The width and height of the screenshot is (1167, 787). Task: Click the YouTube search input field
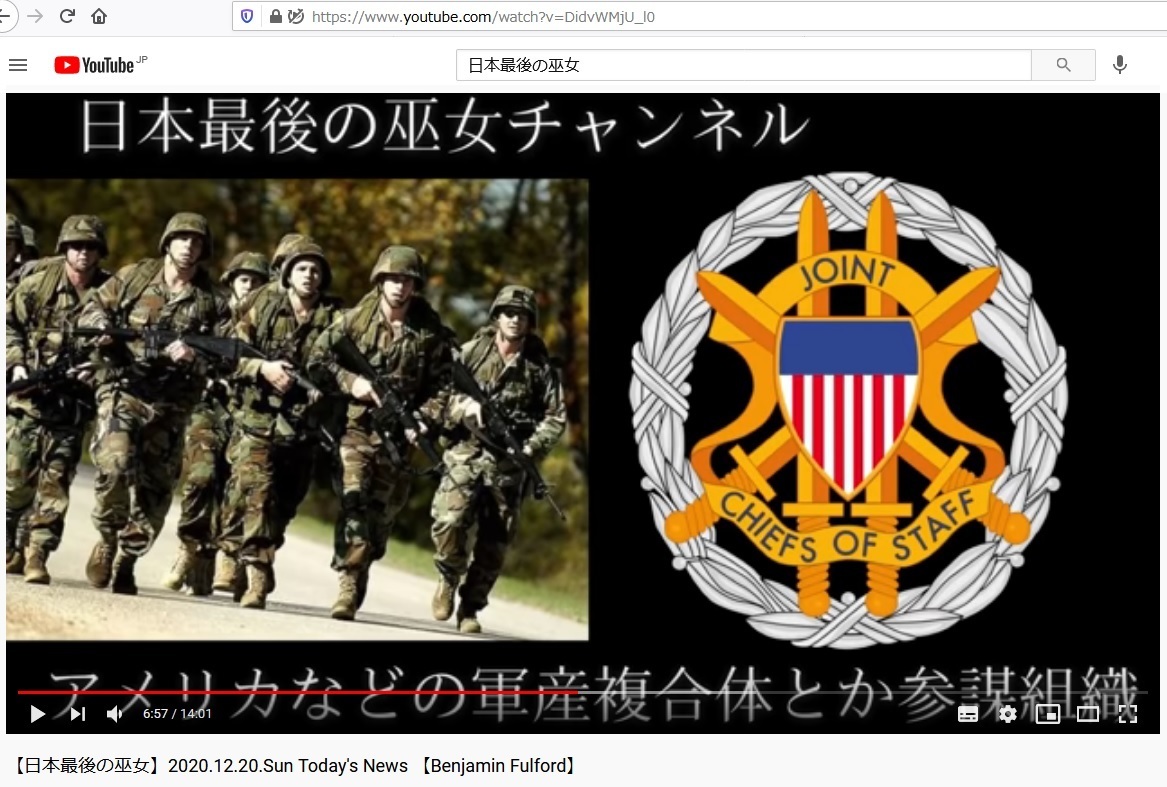click(x=744, y=66)
